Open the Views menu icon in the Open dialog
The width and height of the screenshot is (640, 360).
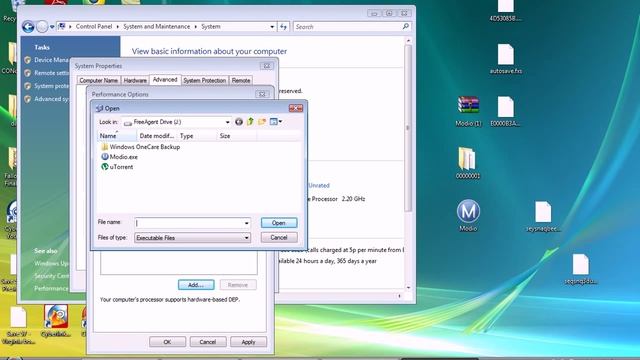click(x=273, y=121)
